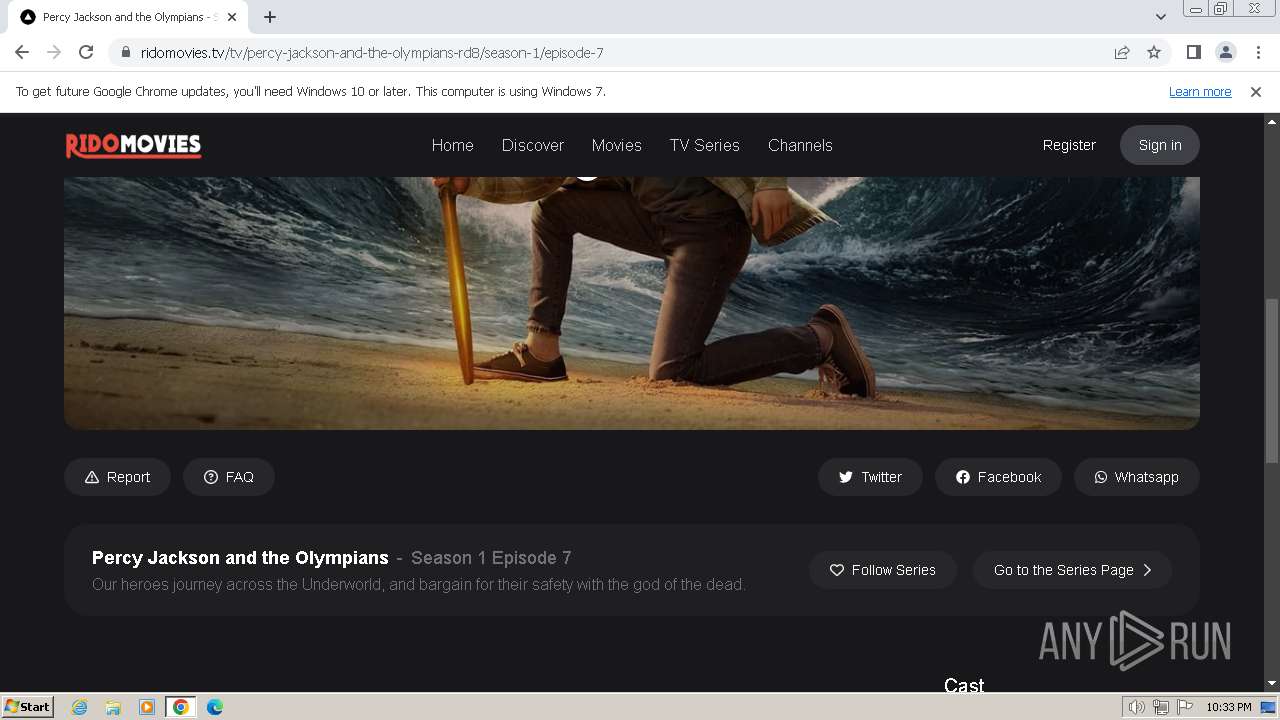Click the RidoMovies logo
1280x720 pixels.
133,145
